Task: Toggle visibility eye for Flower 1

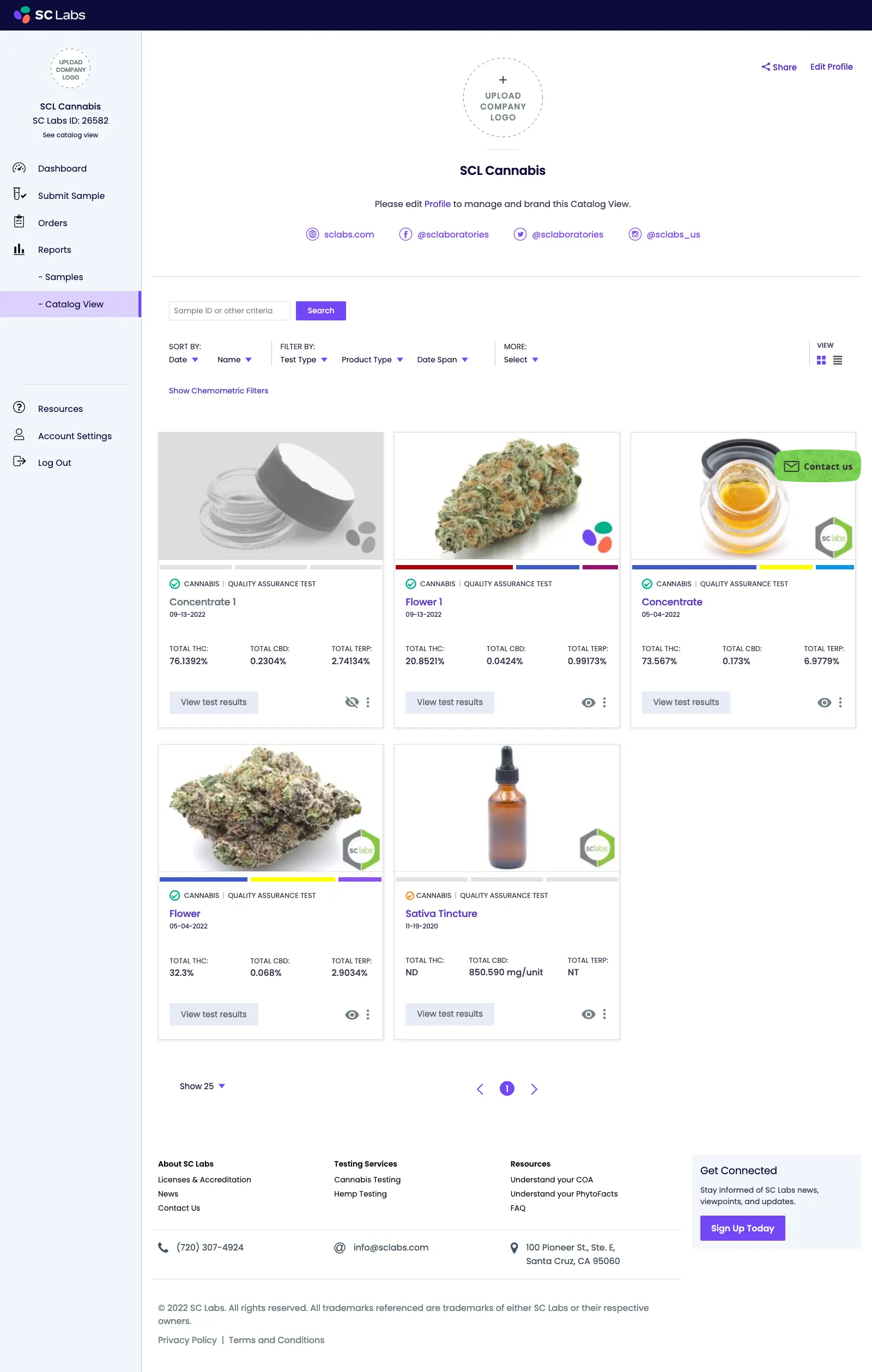Action: point(588,702)
